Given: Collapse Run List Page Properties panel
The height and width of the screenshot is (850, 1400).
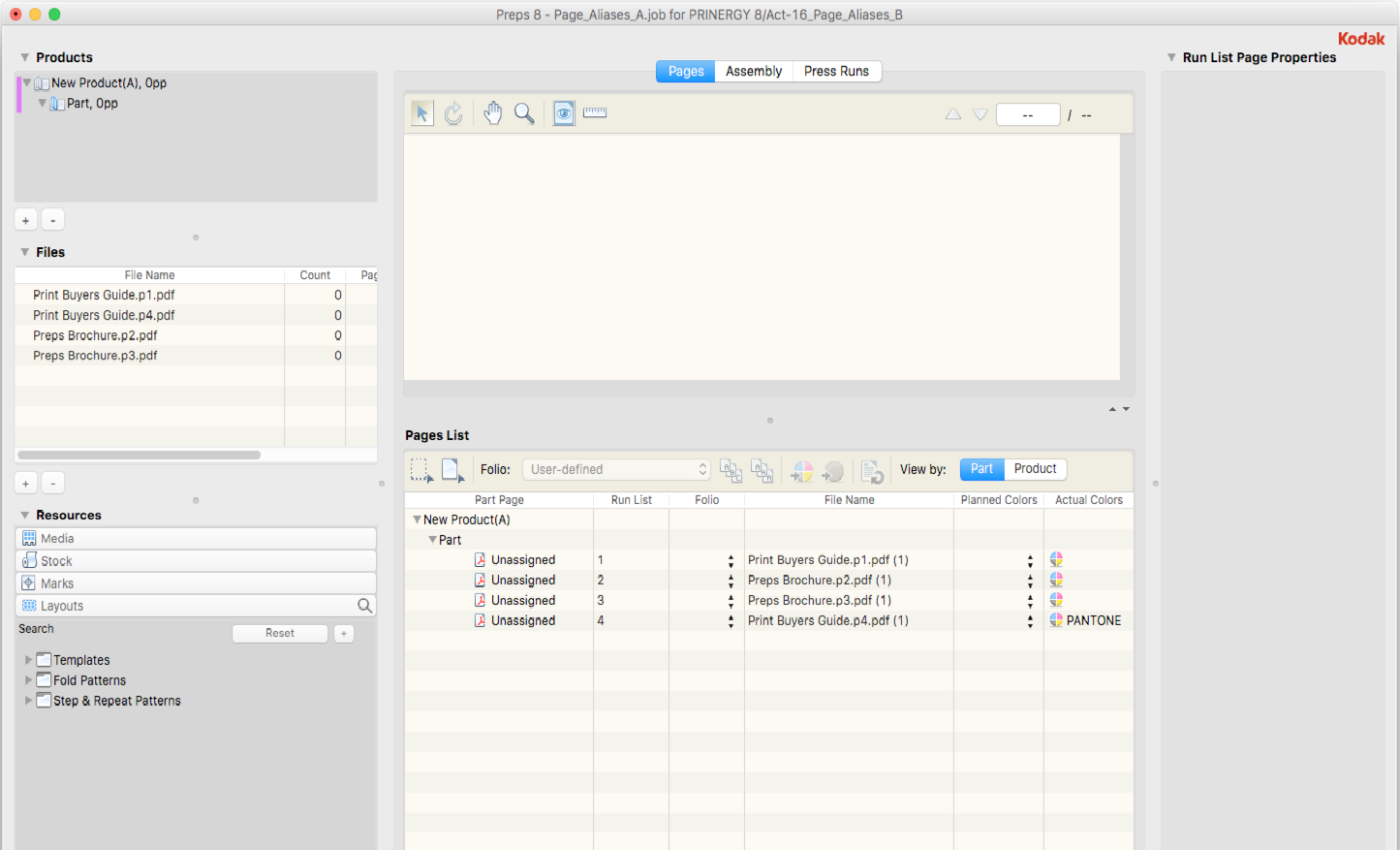Looking at the screenshot, I should 1171,58.
